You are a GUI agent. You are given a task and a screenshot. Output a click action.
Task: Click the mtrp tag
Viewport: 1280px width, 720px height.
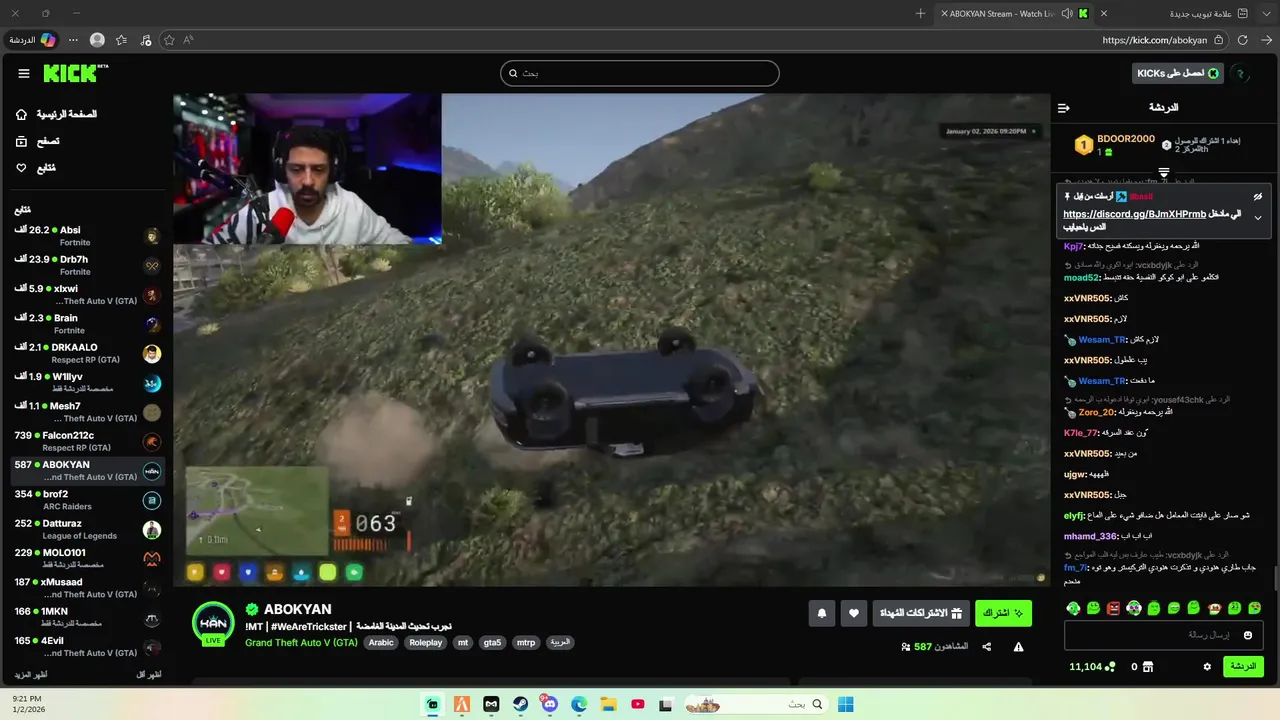(526, 643)
